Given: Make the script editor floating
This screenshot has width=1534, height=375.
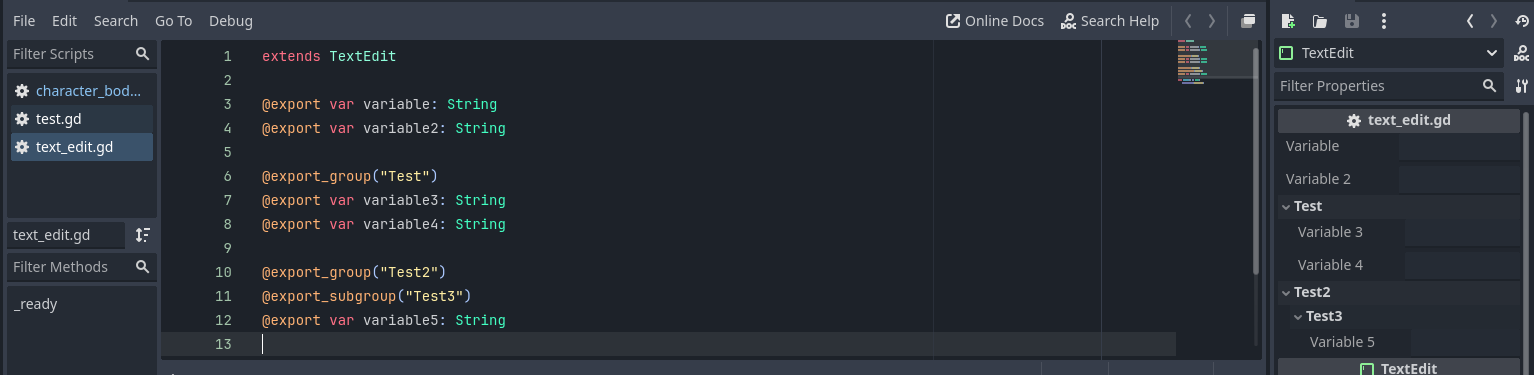Looking at the screenshot, I should pos(1248,21).
